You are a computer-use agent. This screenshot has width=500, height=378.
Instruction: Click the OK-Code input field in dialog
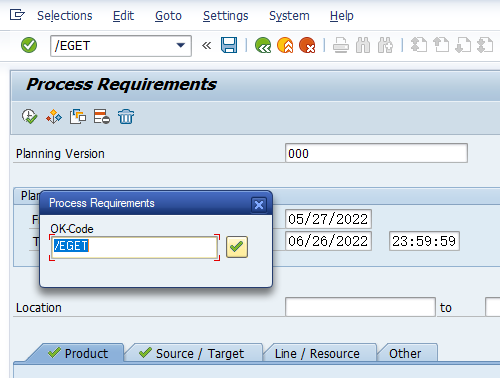pos(134,247)
